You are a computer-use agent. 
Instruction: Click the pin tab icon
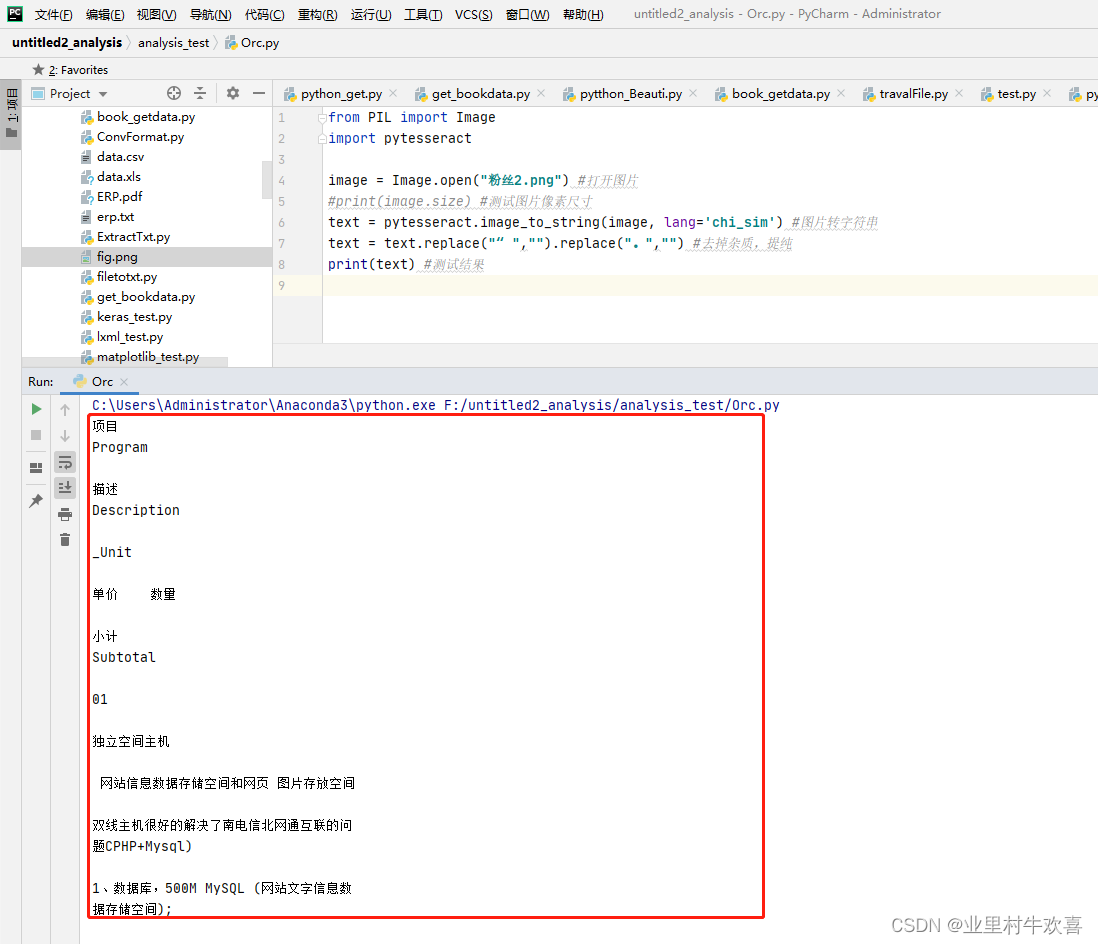[x=36, y=501]
